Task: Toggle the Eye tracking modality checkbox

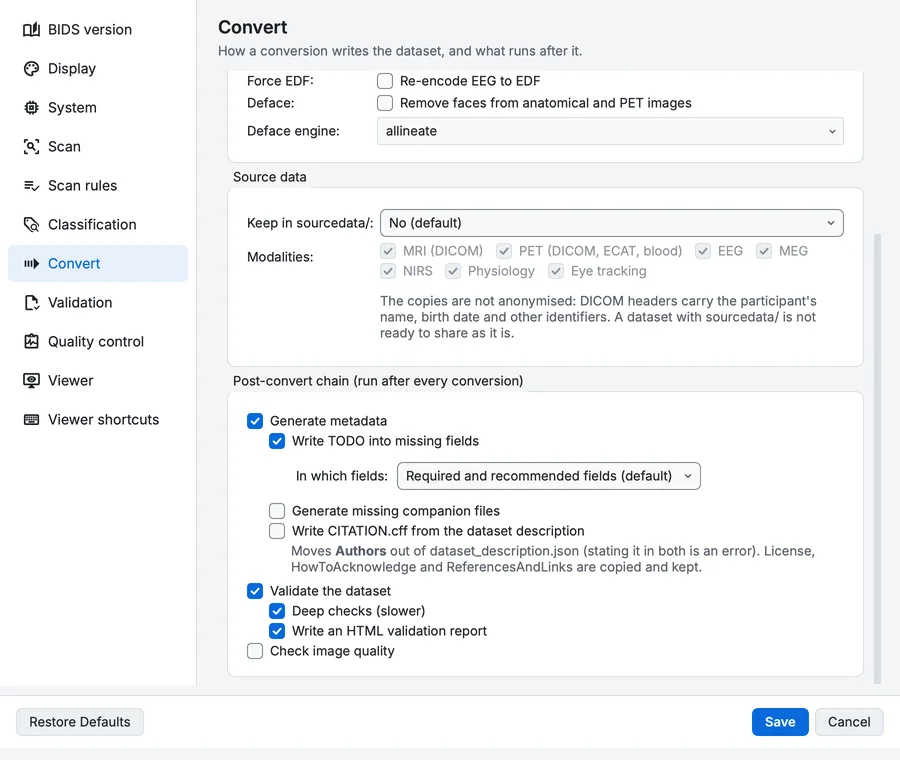Action: pyautogui.click(x=556, y=271)
